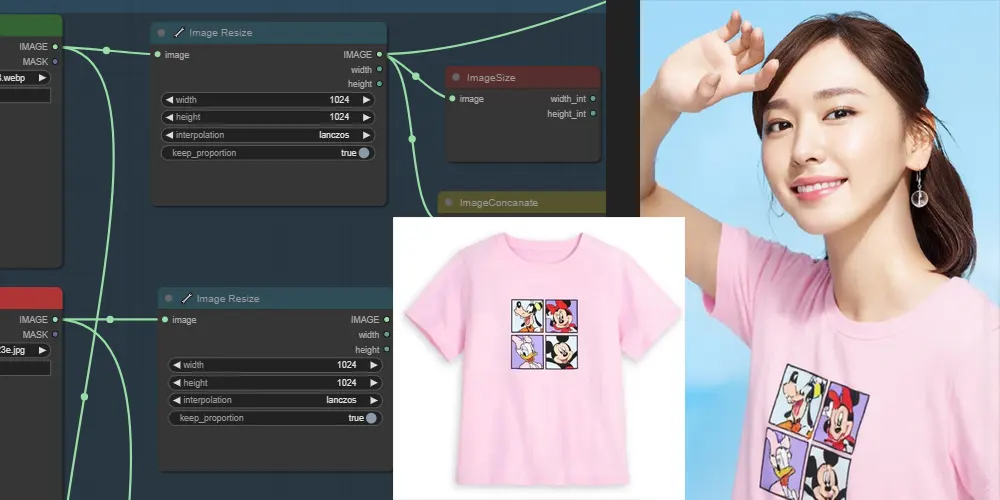Click height output socket of bottom Image Resize
The height and width of the screenshot is (500, 1000).
(x=386, y=349)
